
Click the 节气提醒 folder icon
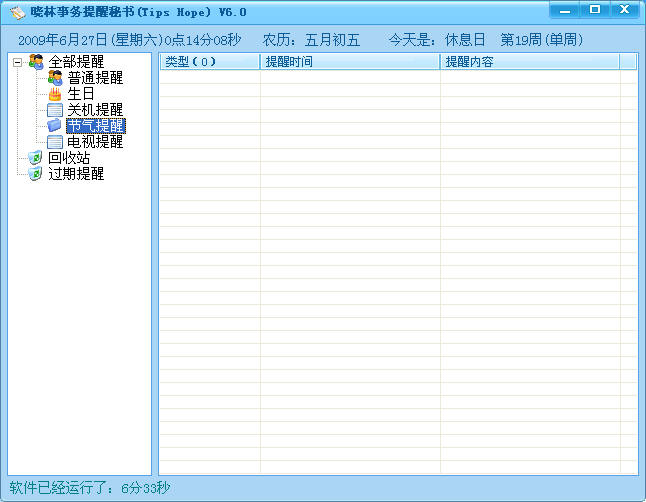point(54,125)
